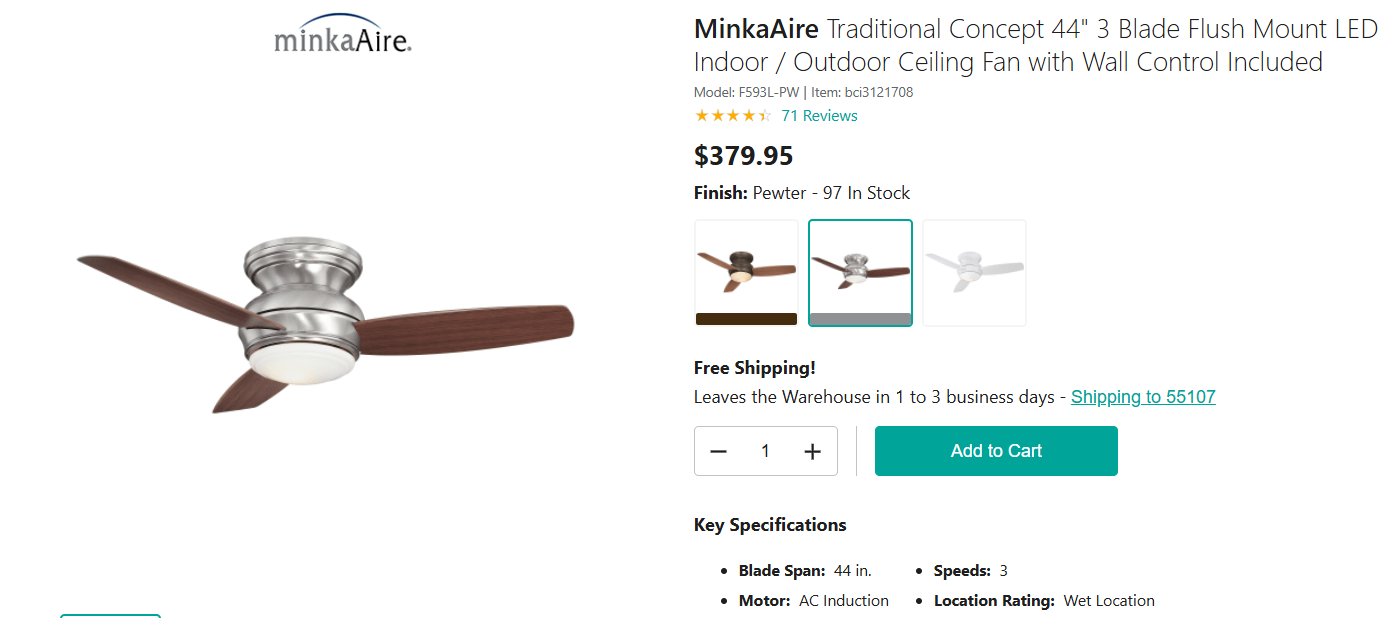Click the Model F593L-PW text
Screen dimensions: 1396x618
coord(746,92)
